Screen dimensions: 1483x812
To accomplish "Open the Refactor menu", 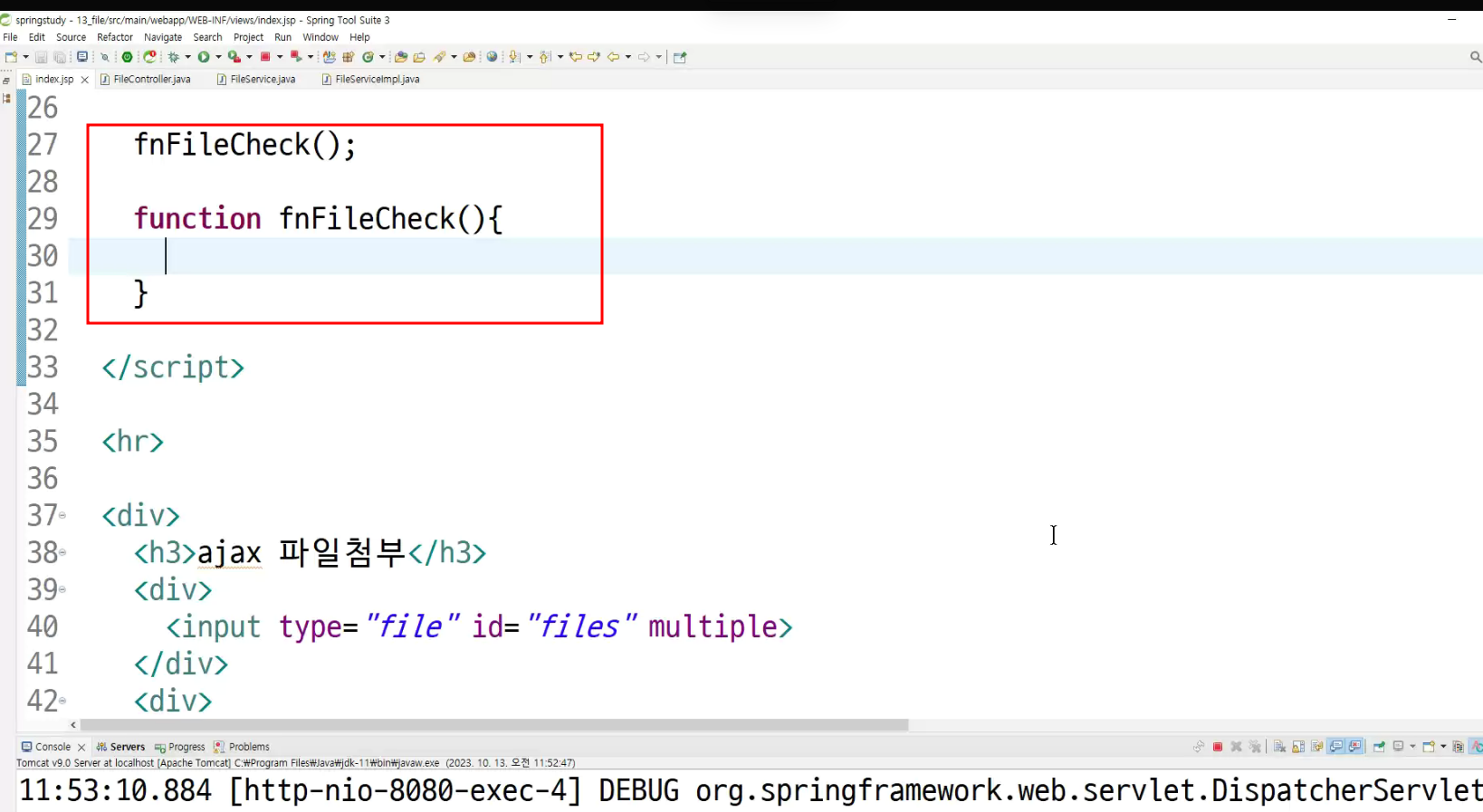I will click(x=115, y=37).
